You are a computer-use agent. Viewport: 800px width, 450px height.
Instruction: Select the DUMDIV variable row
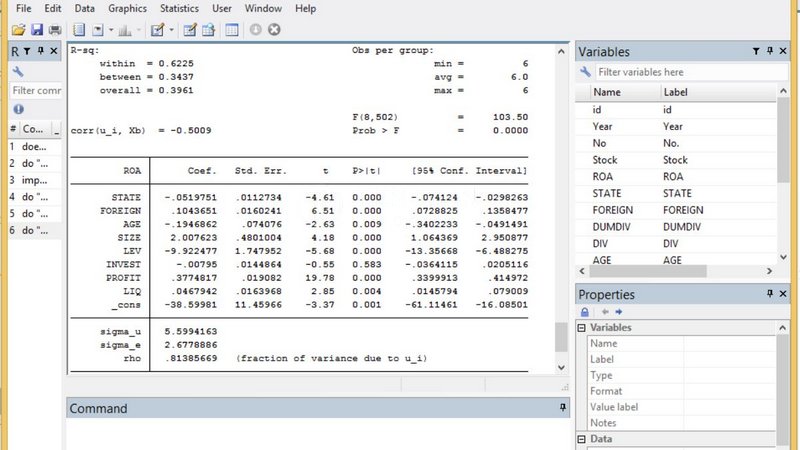(676, 227)
